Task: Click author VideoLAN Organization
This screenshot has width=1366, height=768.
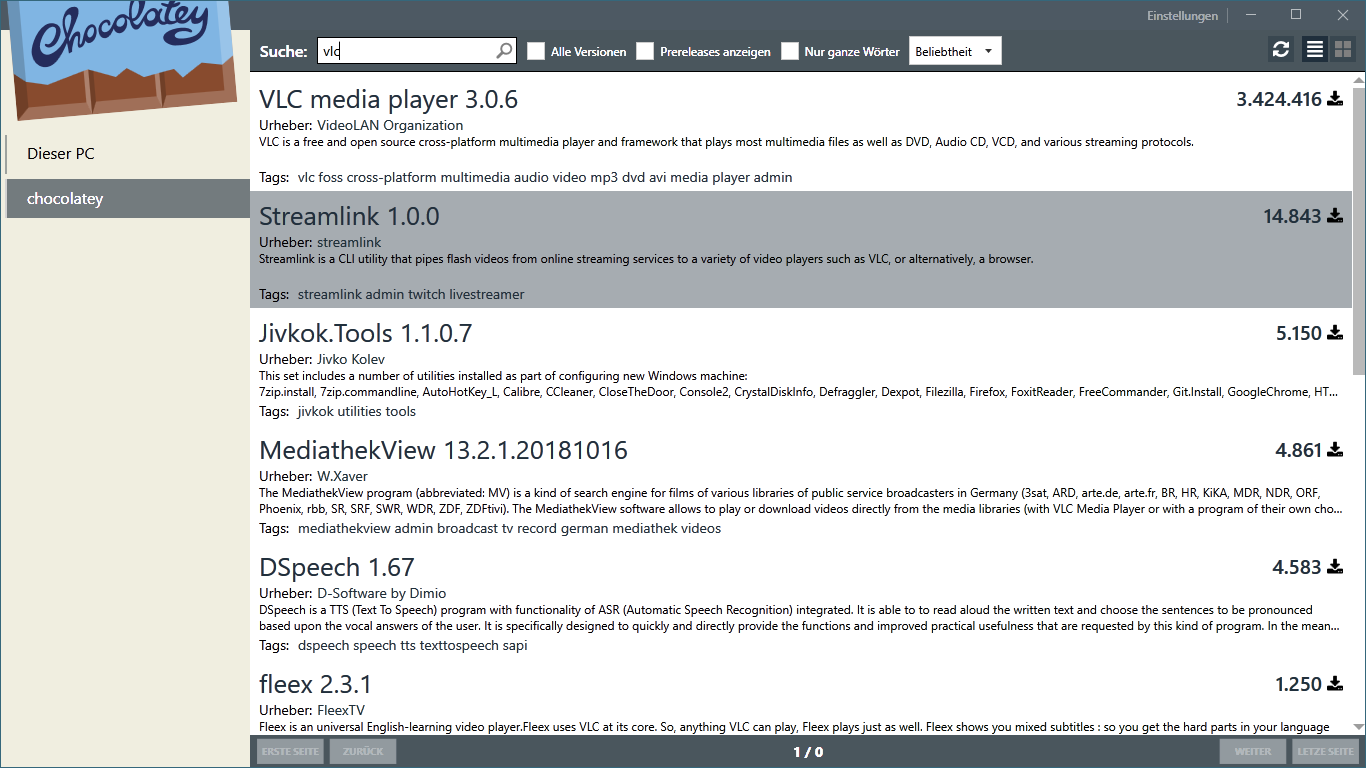Action: tap(390, 125)
